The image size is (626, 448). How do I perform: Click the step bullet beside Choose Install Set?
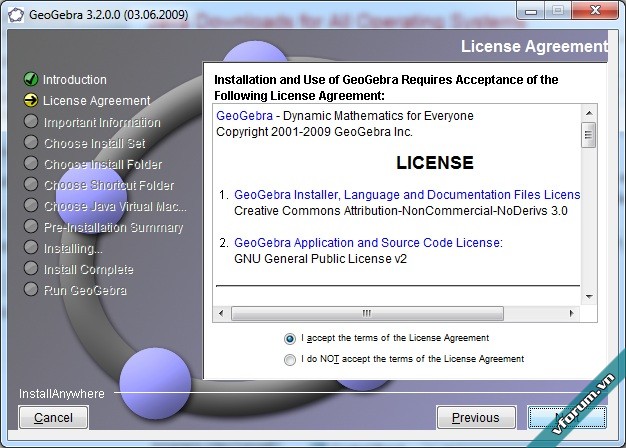tap(31, 142)
